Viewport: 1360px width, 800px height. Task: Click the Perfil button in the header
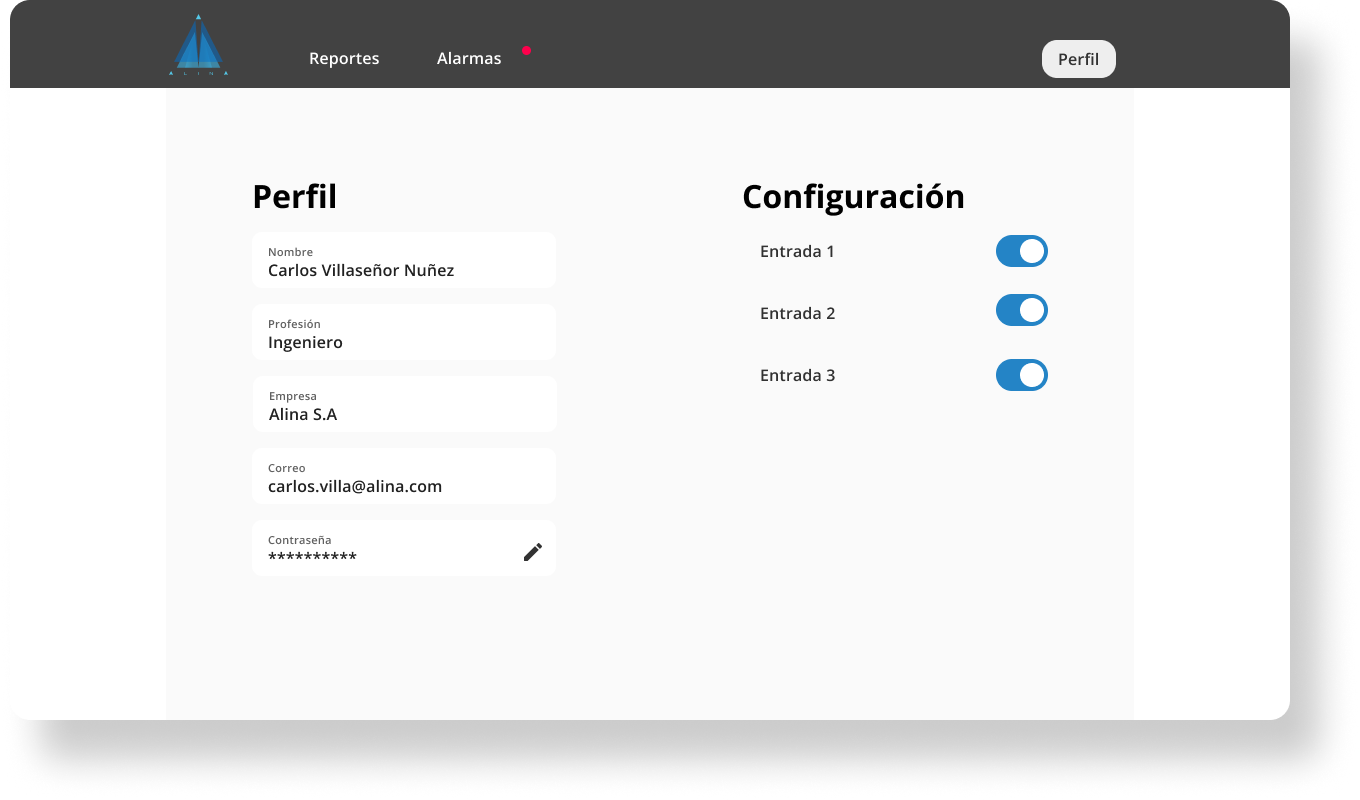(1078, 59)
